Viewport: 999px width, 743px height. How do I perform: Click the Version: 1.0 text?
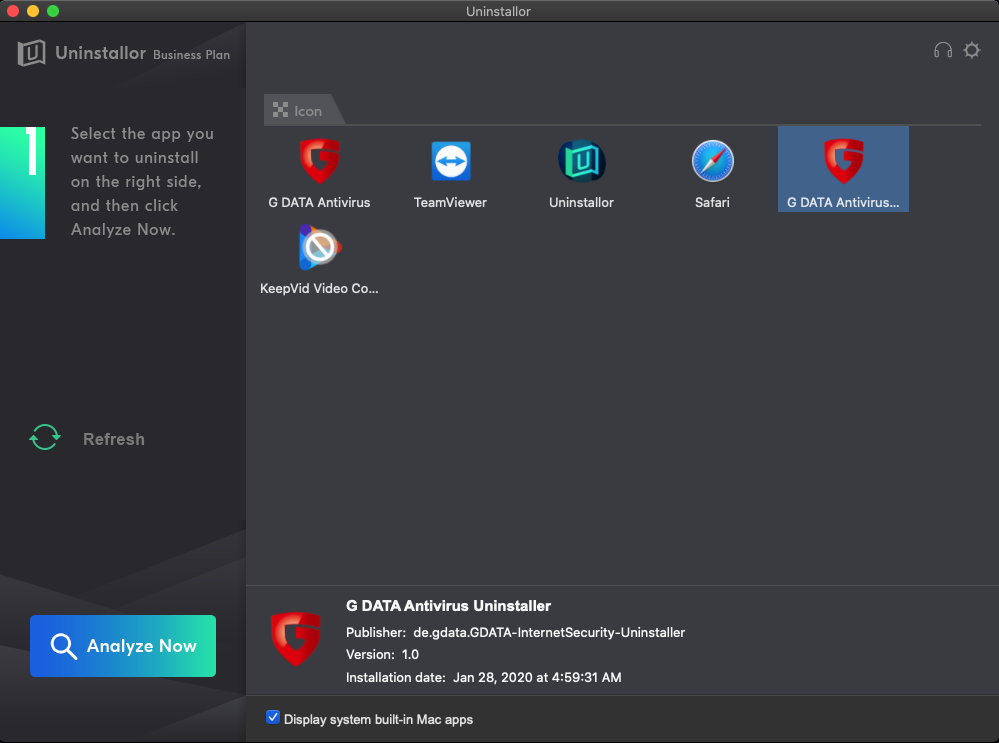pos(382,654)
